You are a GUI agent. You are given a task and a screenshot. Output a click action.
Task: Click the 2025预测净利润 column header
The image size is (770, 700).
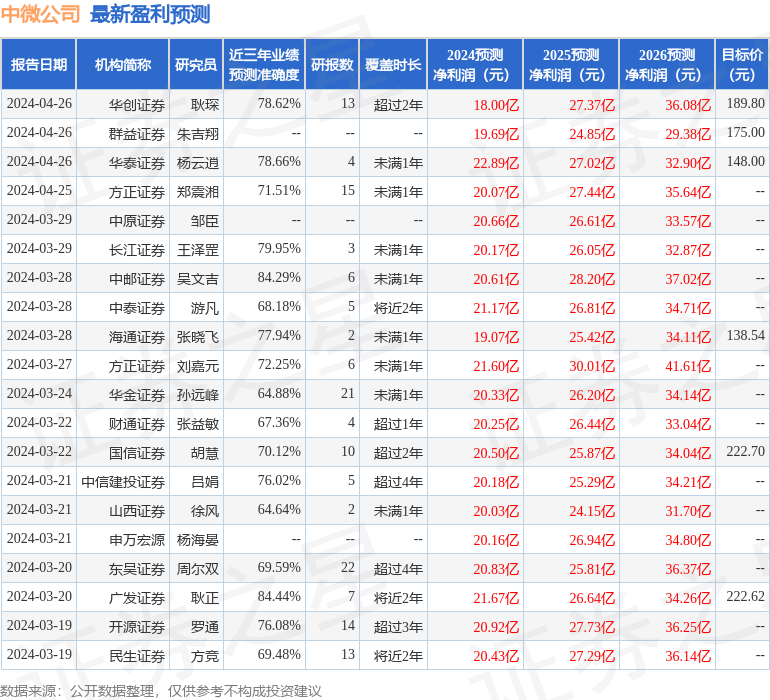(571, 64)
